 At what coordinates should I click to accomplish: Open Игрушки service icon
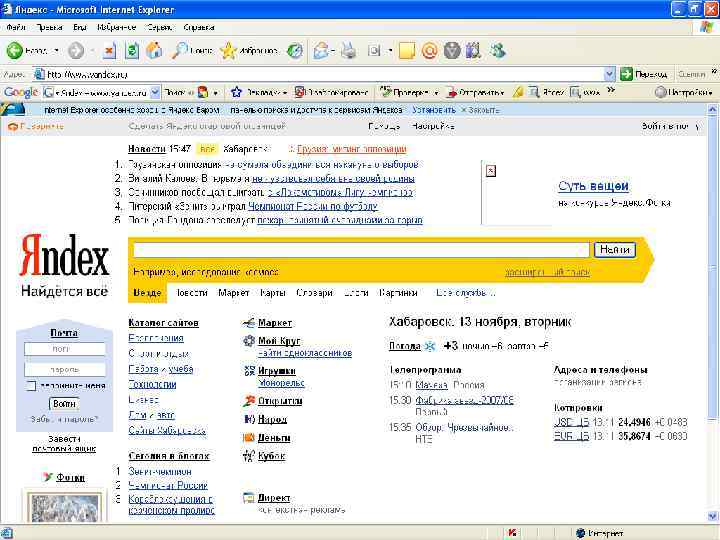tap(249, 371)
